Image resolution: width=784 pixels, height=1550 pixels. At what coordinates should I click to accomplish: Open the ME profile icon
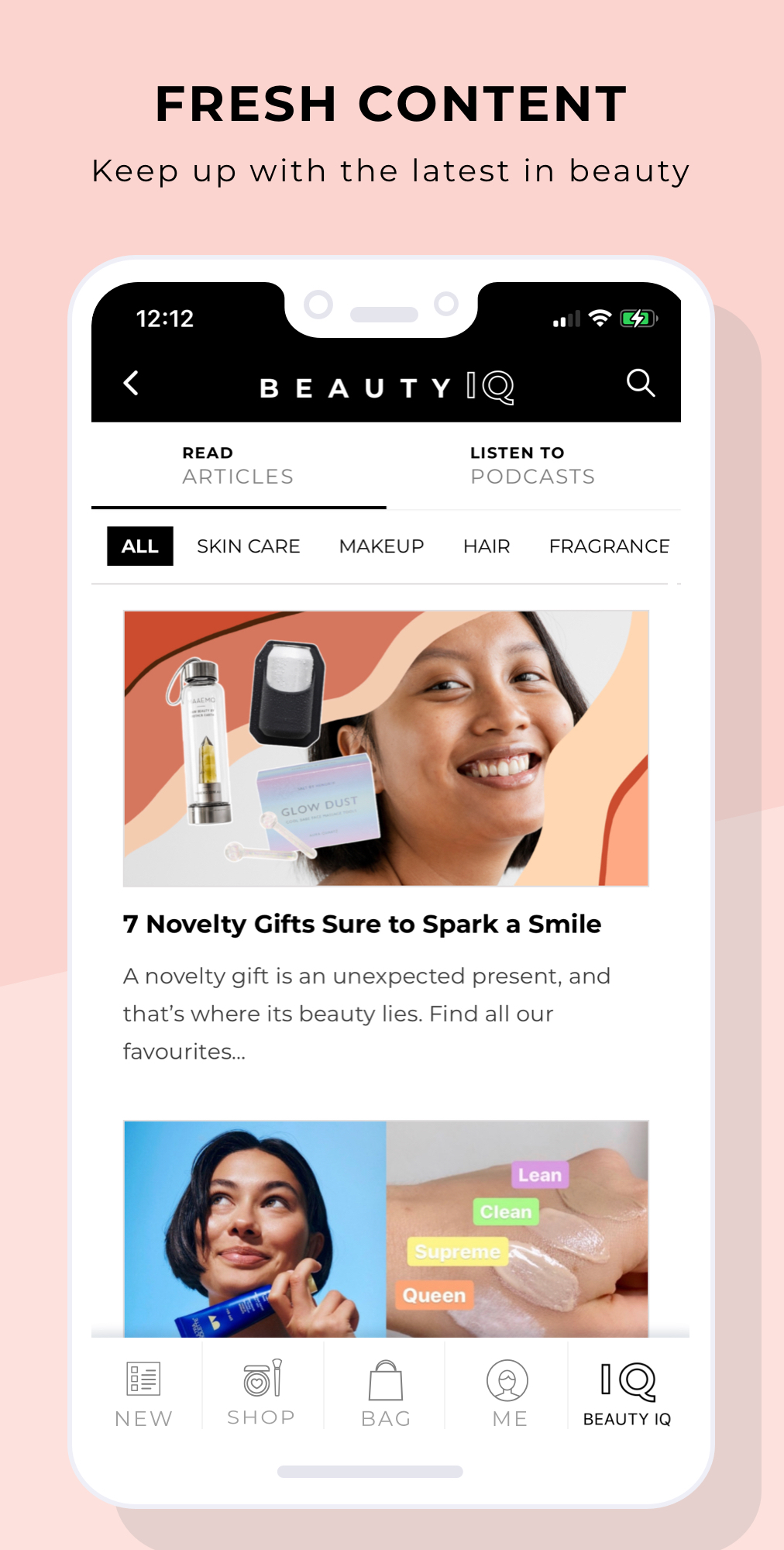click(x=507, y=1380)
